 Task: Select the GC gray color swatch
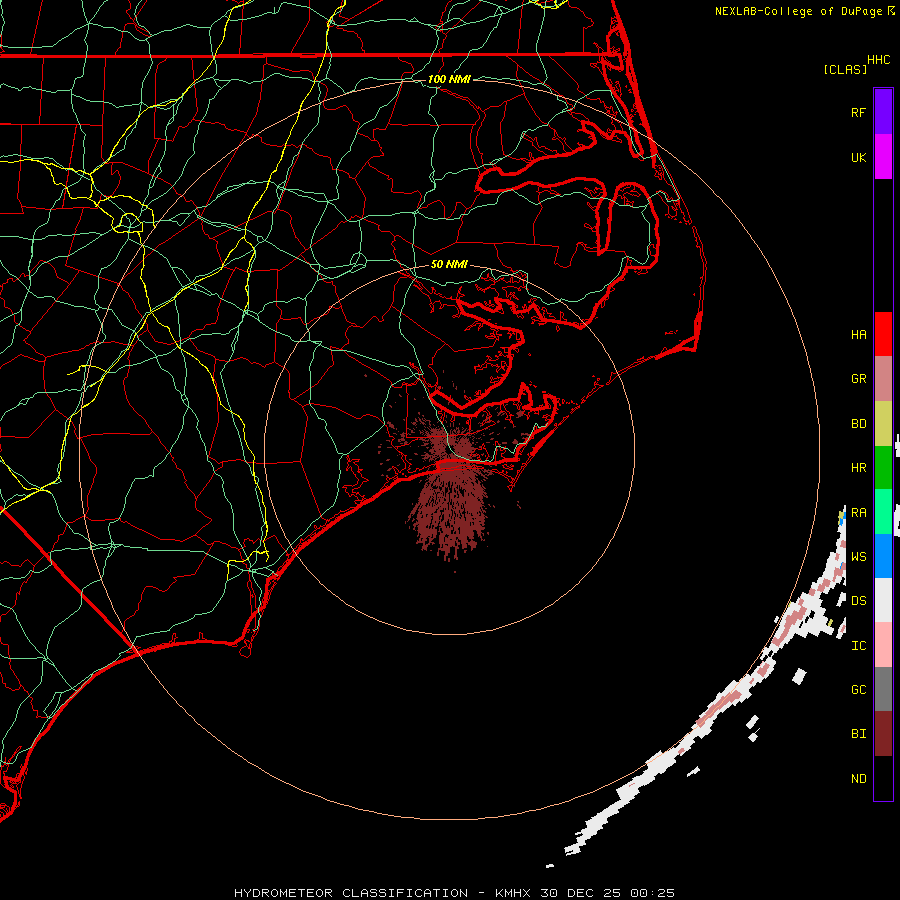[883, 689]
